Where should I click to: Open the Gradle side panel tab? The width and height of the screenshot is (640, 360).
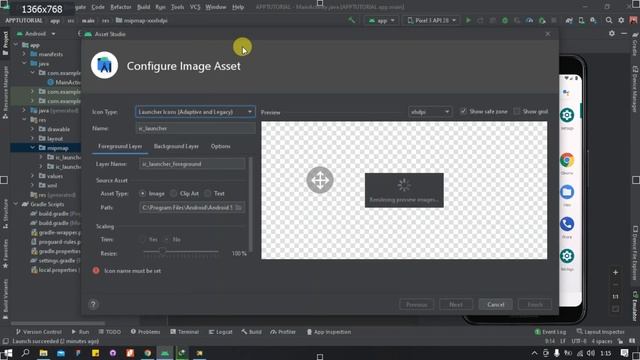click(635, 44)
